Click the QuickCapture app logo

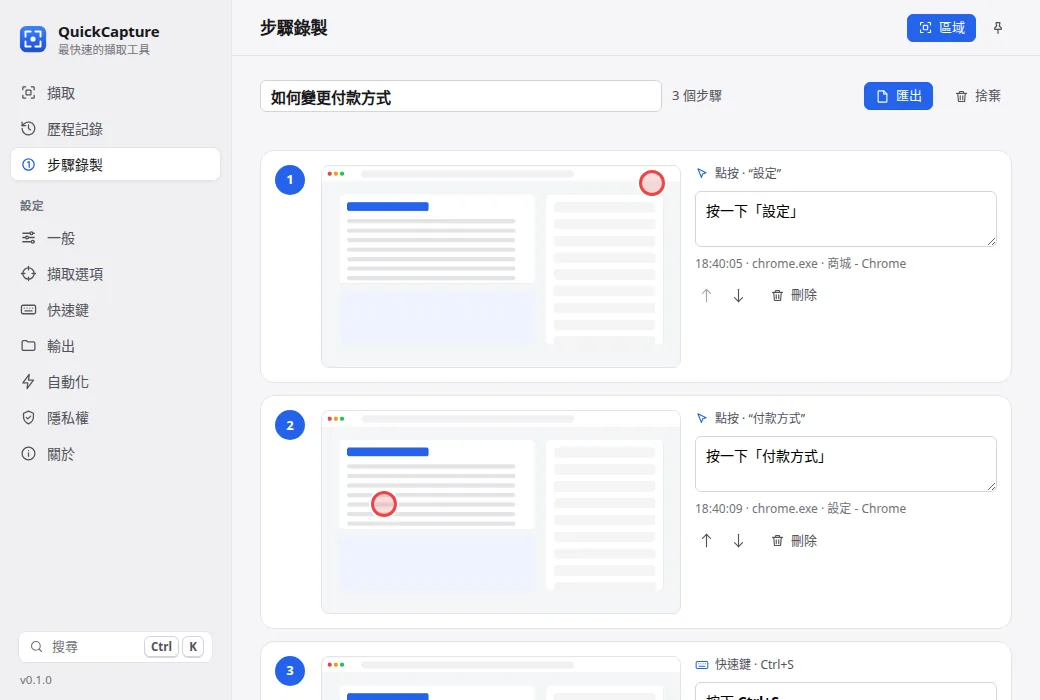click(32, 39)
